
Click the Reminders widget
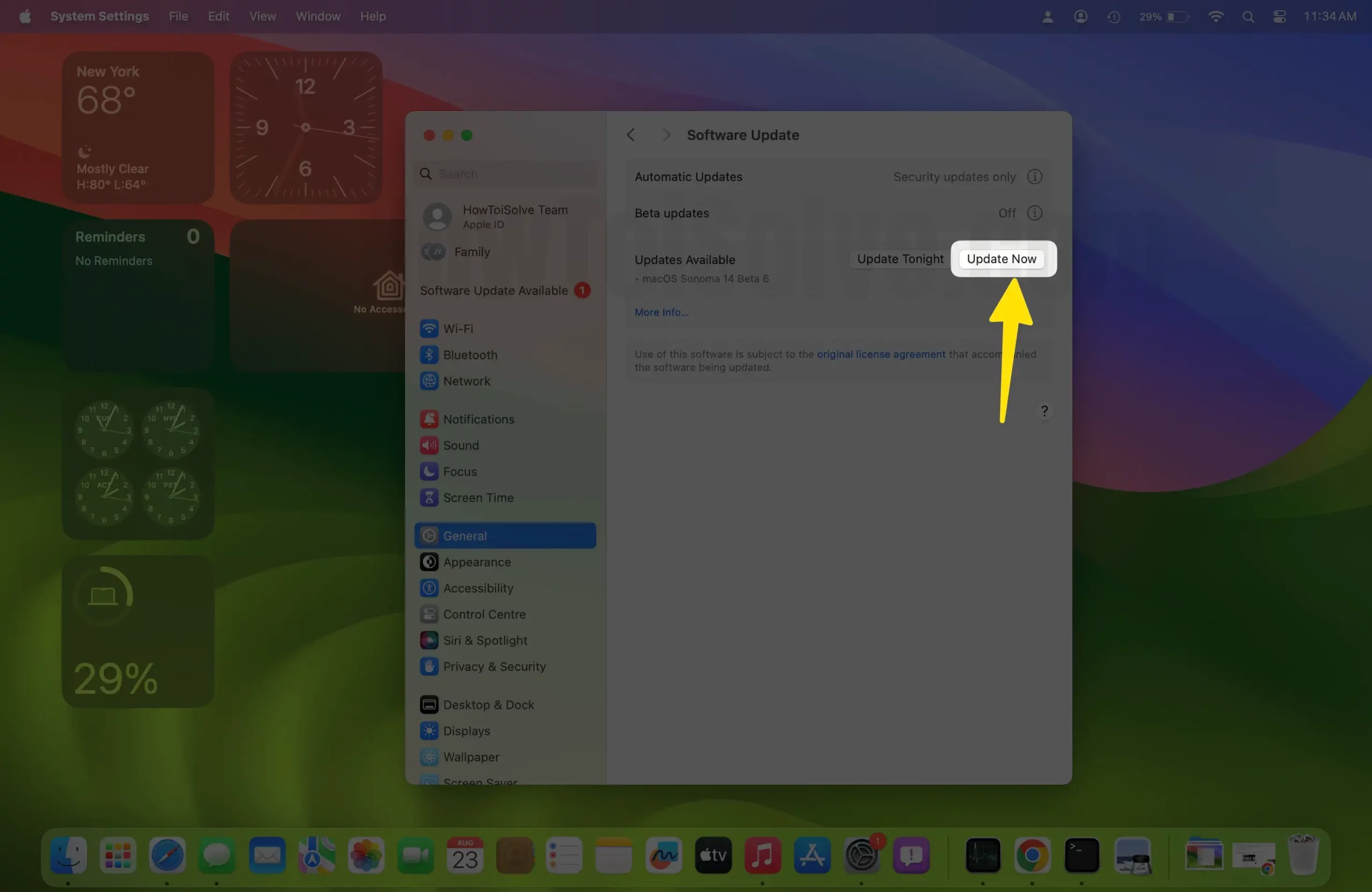[x=138, y=295]
